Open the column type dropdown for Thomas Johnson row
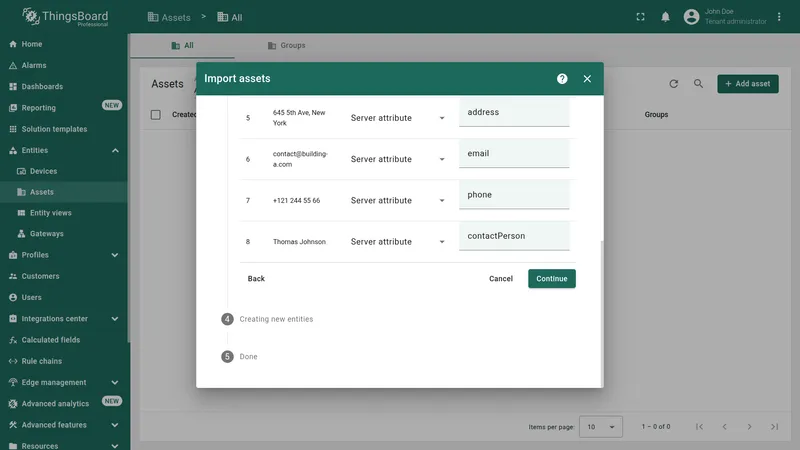 coord(397,242)
